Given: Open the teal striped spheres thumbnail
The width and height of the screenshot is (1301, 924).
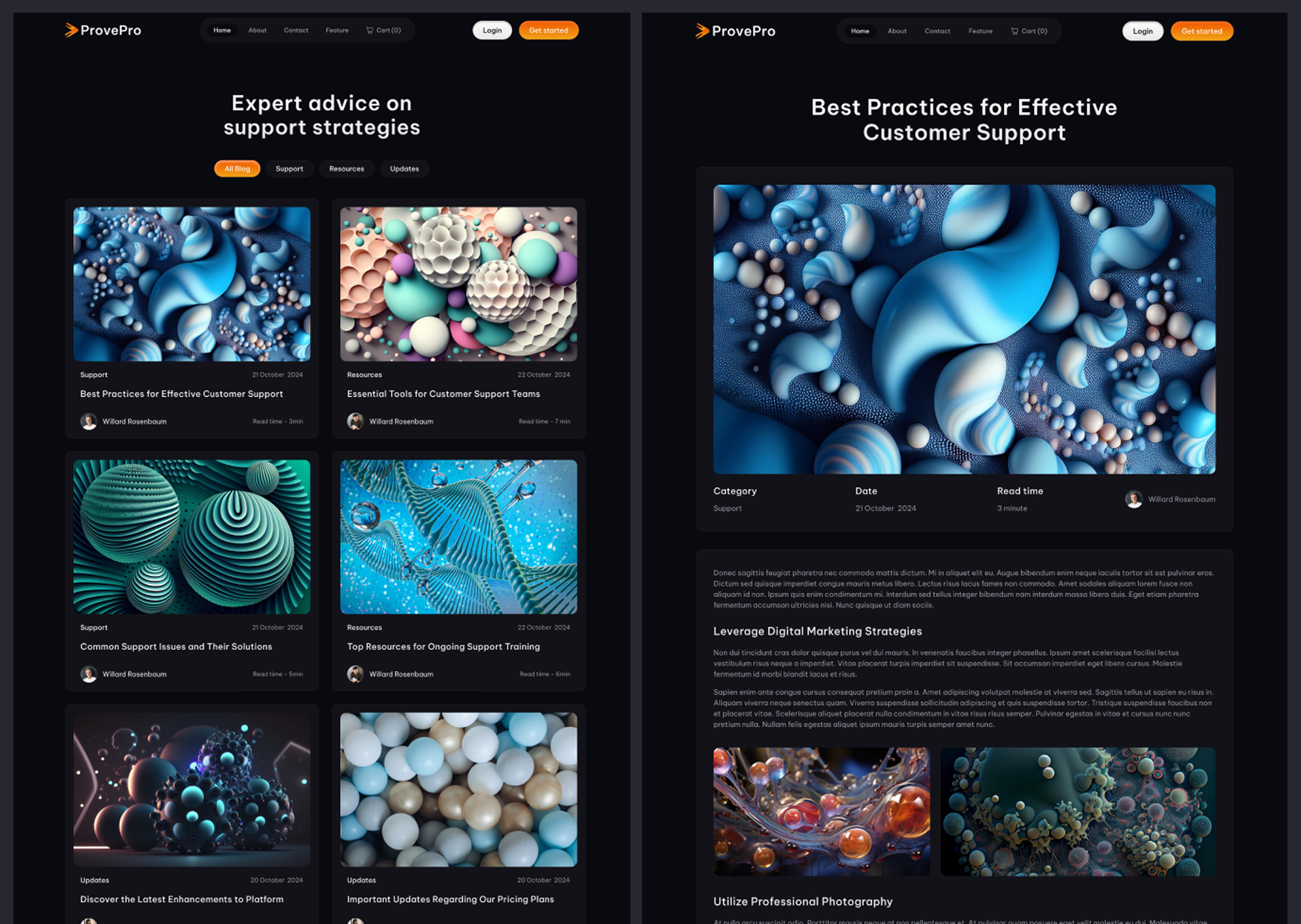Looking at the screenshot, I should 192,537.
